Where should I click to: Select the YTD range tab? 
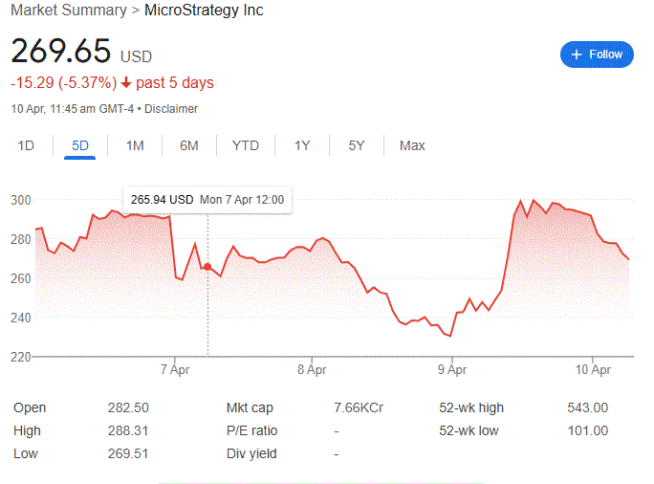245,146
